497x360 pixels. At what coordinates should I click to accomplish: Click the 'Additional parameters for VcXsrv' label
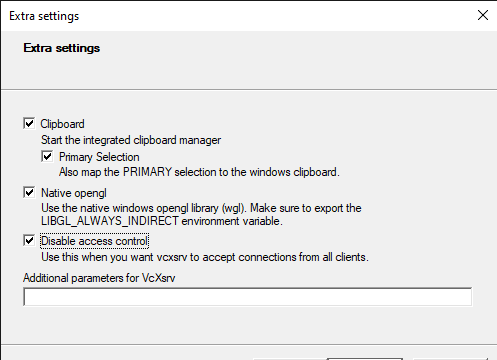99,278
